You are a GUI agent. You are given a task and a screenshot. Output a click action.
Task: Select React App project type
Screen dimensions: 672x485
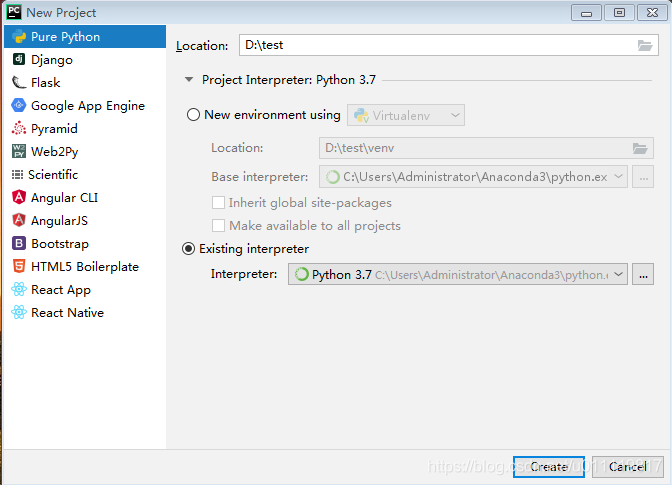pos(85,289)
